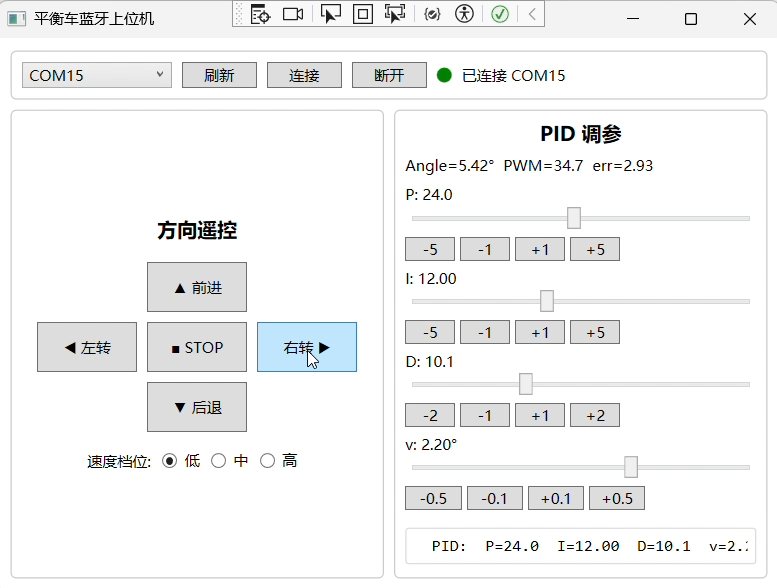Click the -0.5 button for v
Screen dimensions: 777x588
point(433,498)
